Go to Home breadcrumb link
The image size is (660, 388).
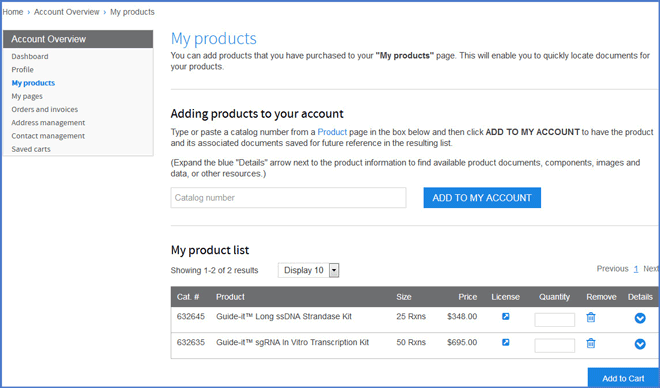click(x=13, y=12)
